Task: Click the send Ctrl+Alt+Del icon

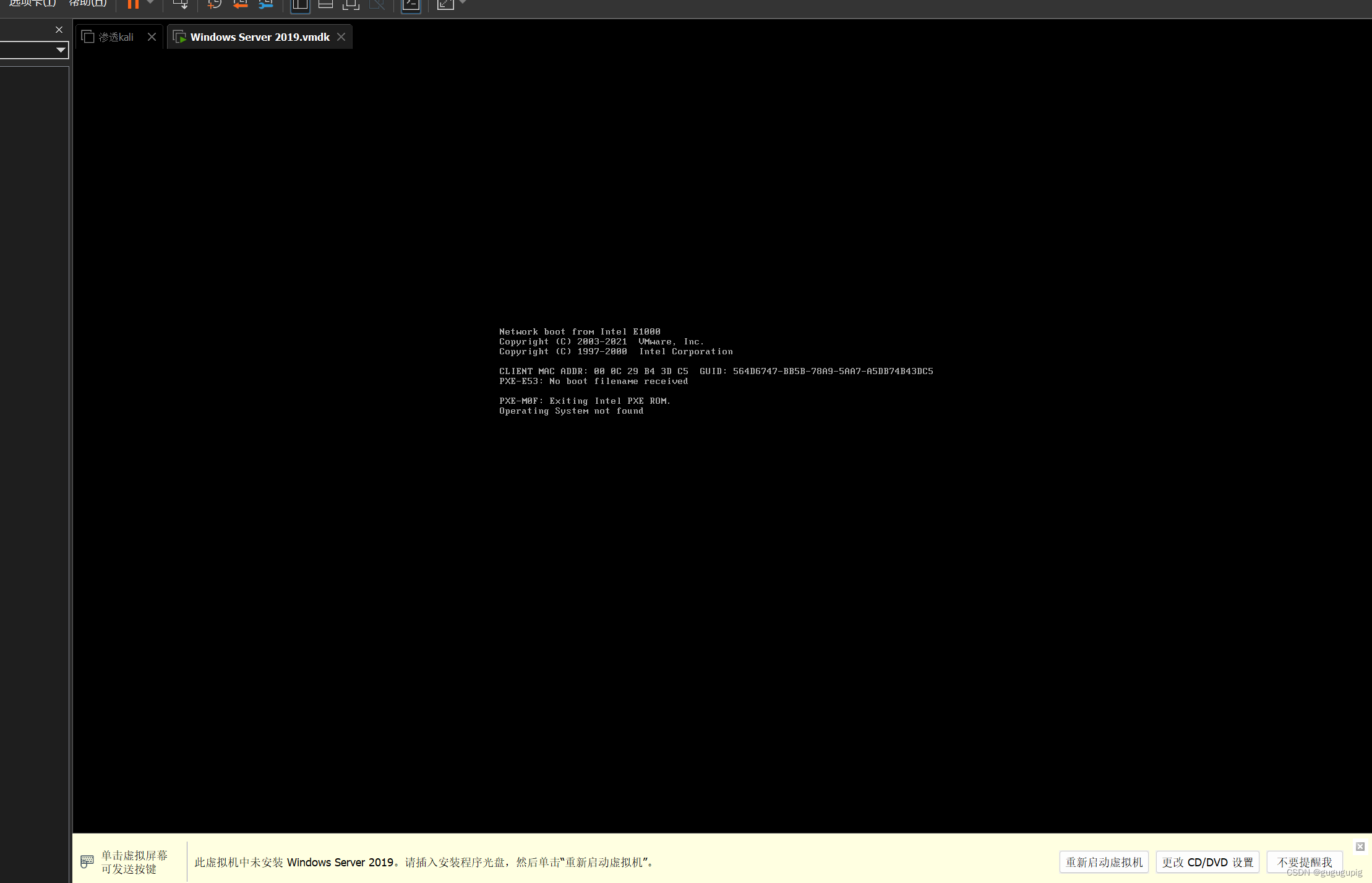Action: click(181, 4)
